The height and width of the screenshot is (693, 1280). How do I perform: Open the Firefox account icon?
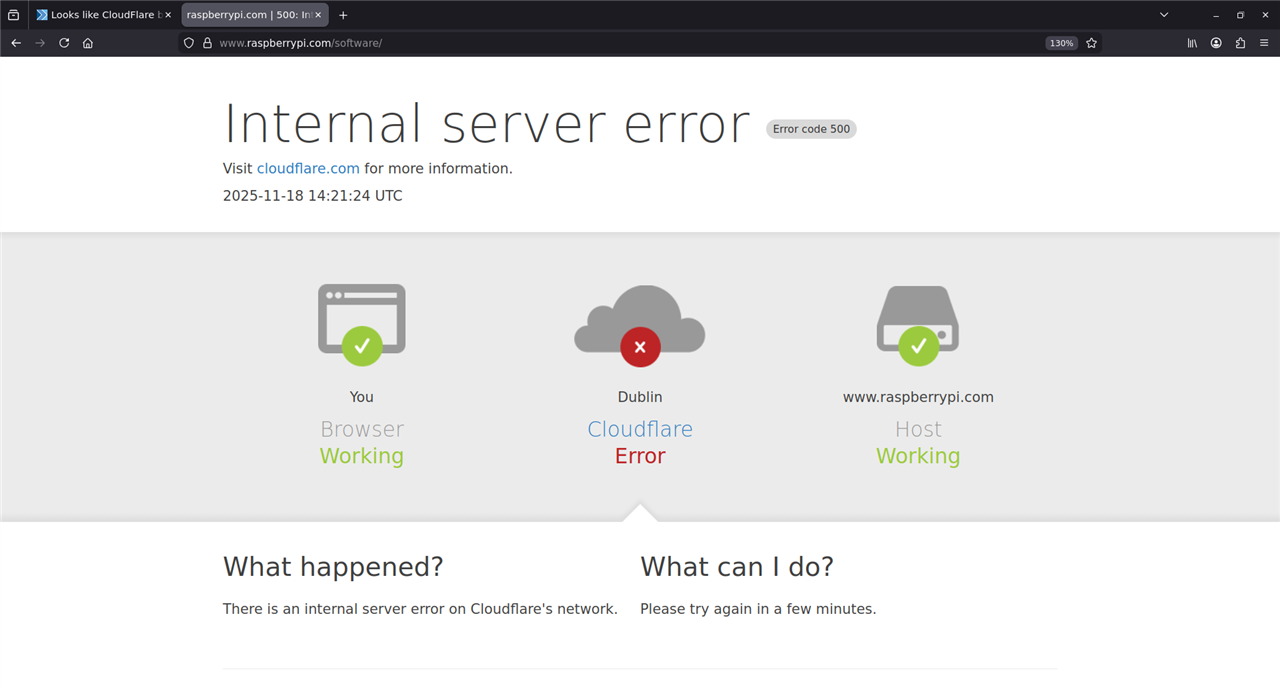(1216, 43)
